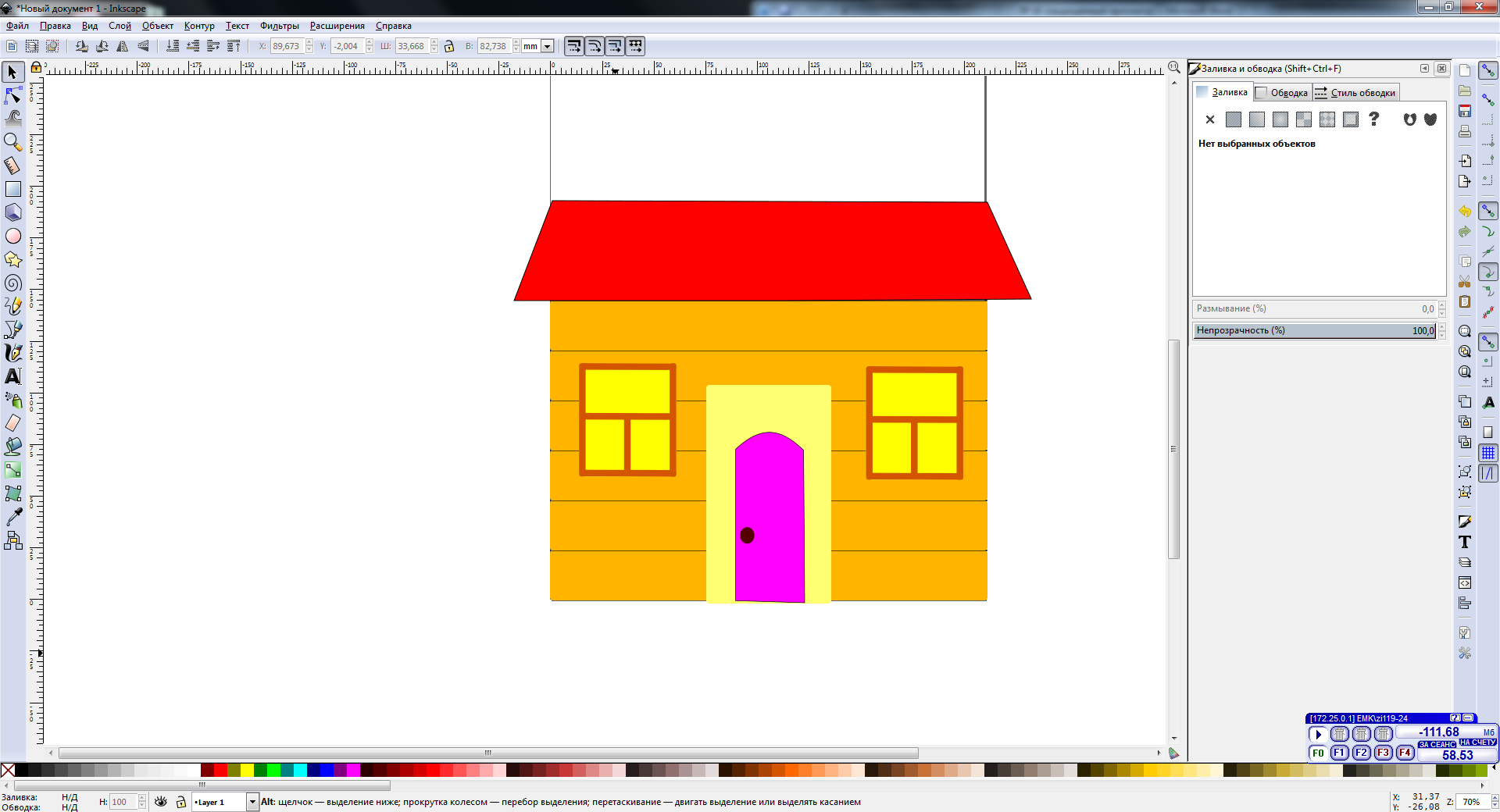
Task: Select the arrow Selector tool
Action: point(12,73)
